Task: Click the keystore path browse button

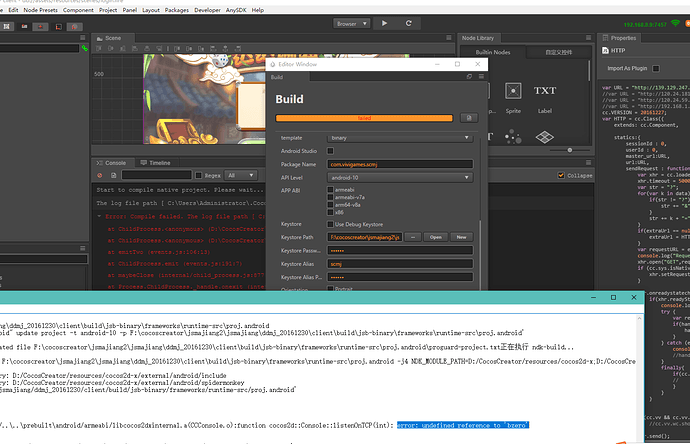Action: coord(412,237)
